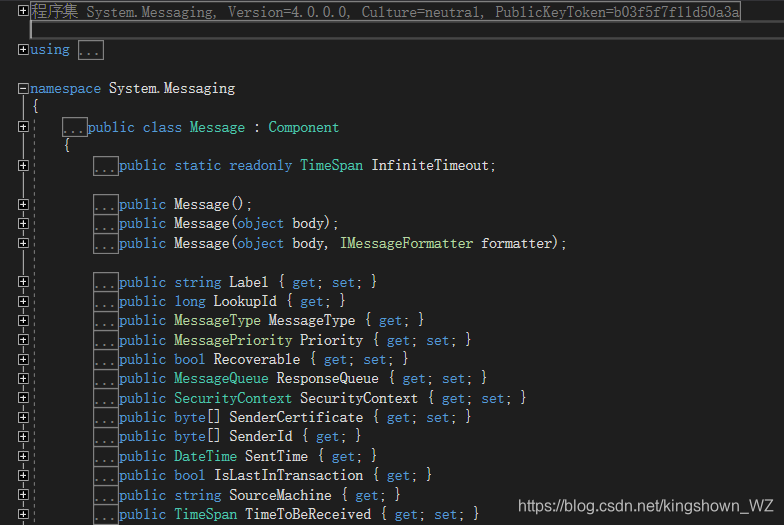Click the ellipsis box before Message() constructor
Image resolution: width=784 pixels, height=525 pixels.
point(106,204)
